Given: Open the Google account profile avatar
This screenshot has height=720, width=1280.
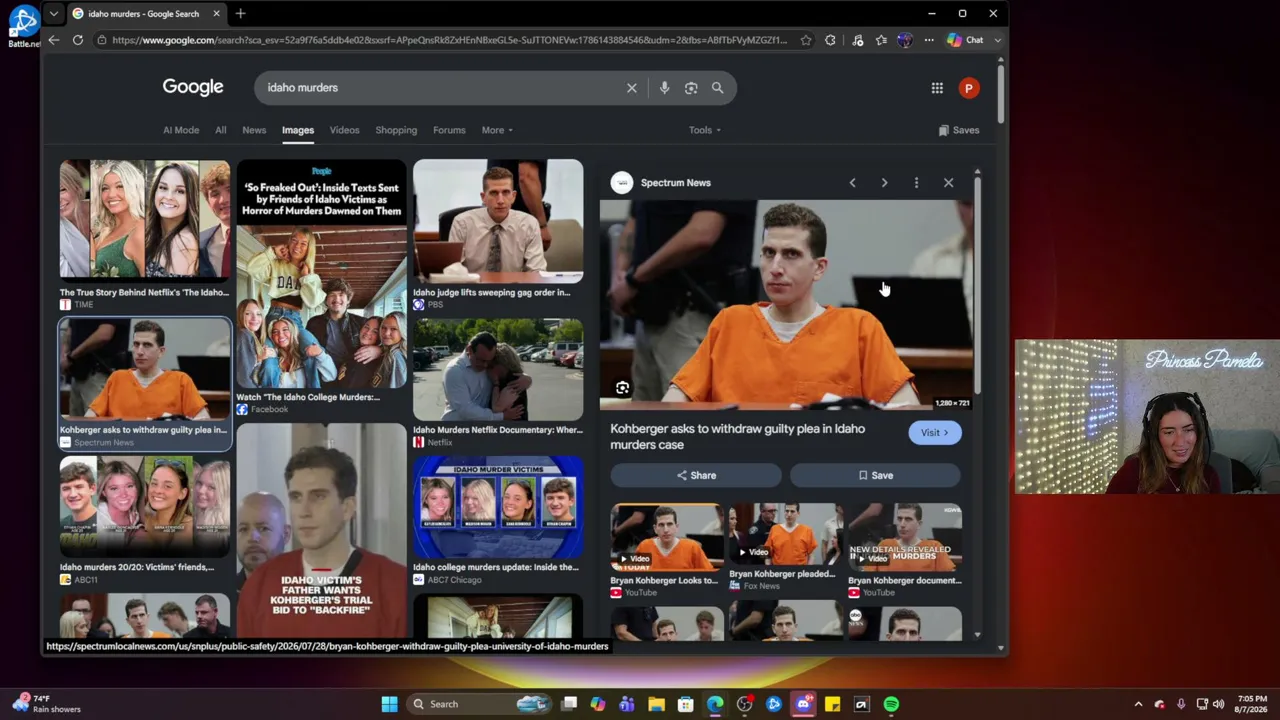Looking at the screenshot, I should (968, 88).
